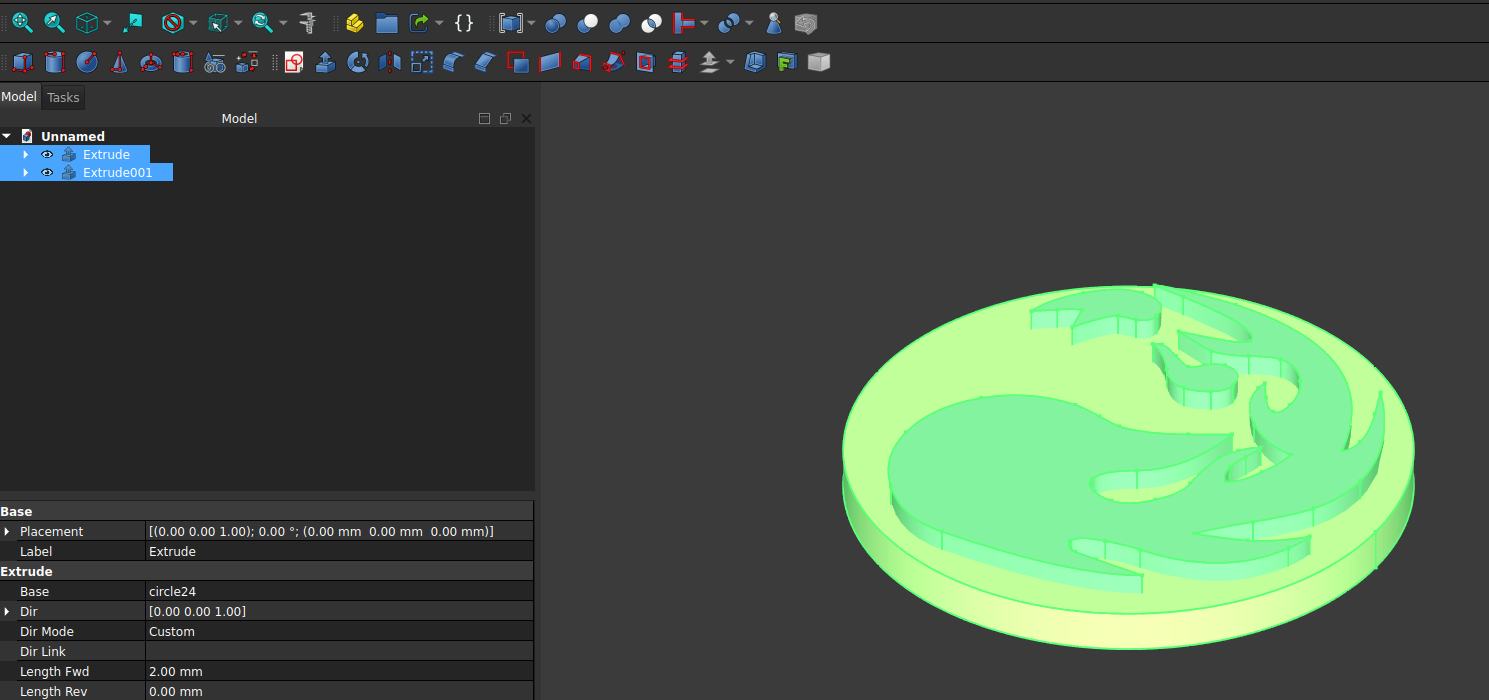Open the standard views dropdown arrow
Image resolution: width=1489 pixels, height=700 pixels.
click(107, 23)
